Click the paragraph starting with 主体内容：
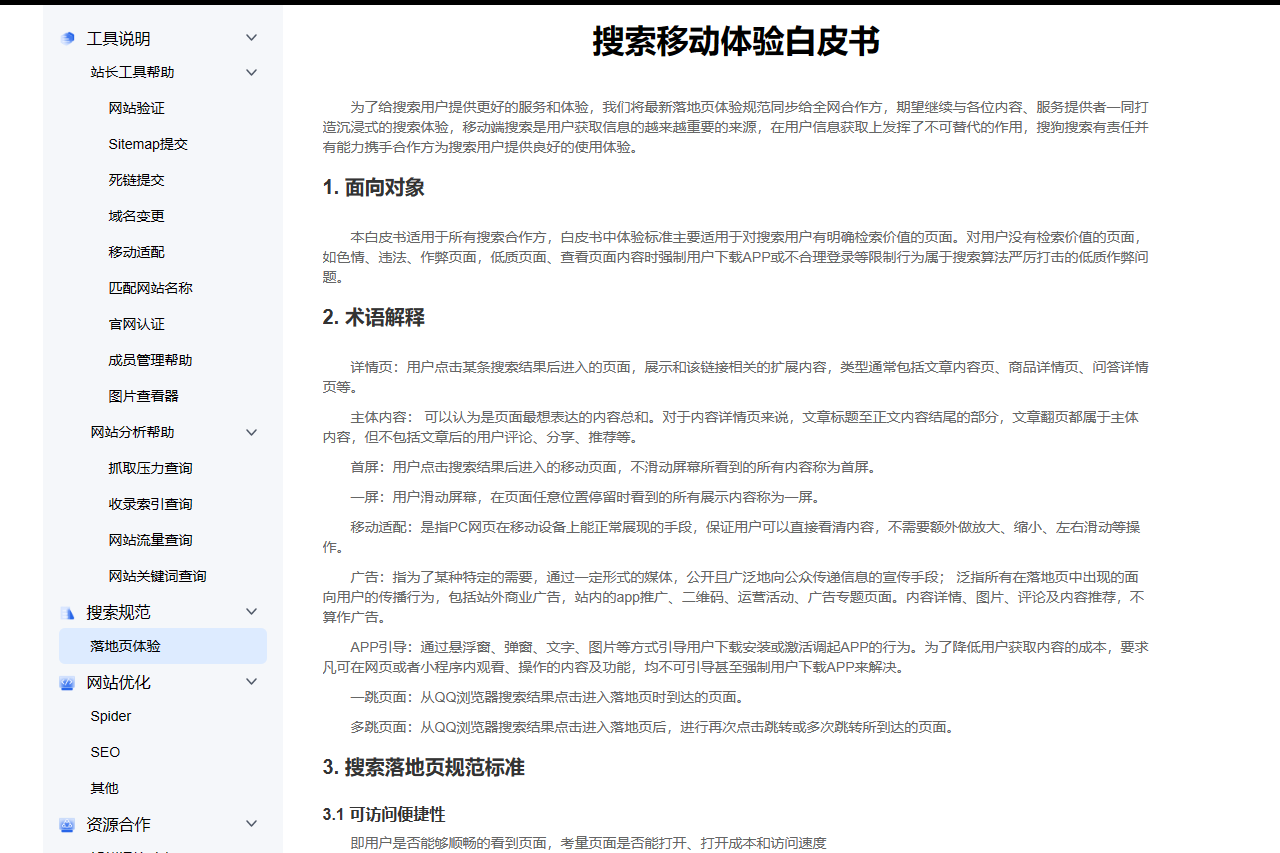 pyautogui.click(x=736, y=427)
